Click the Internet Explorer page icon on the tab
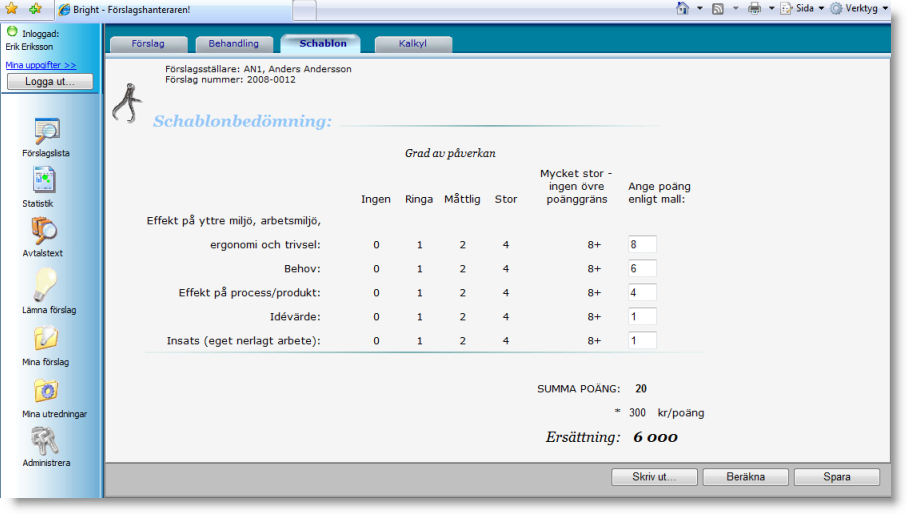Screen dimensions: 907x514 [x=64, y=10]
